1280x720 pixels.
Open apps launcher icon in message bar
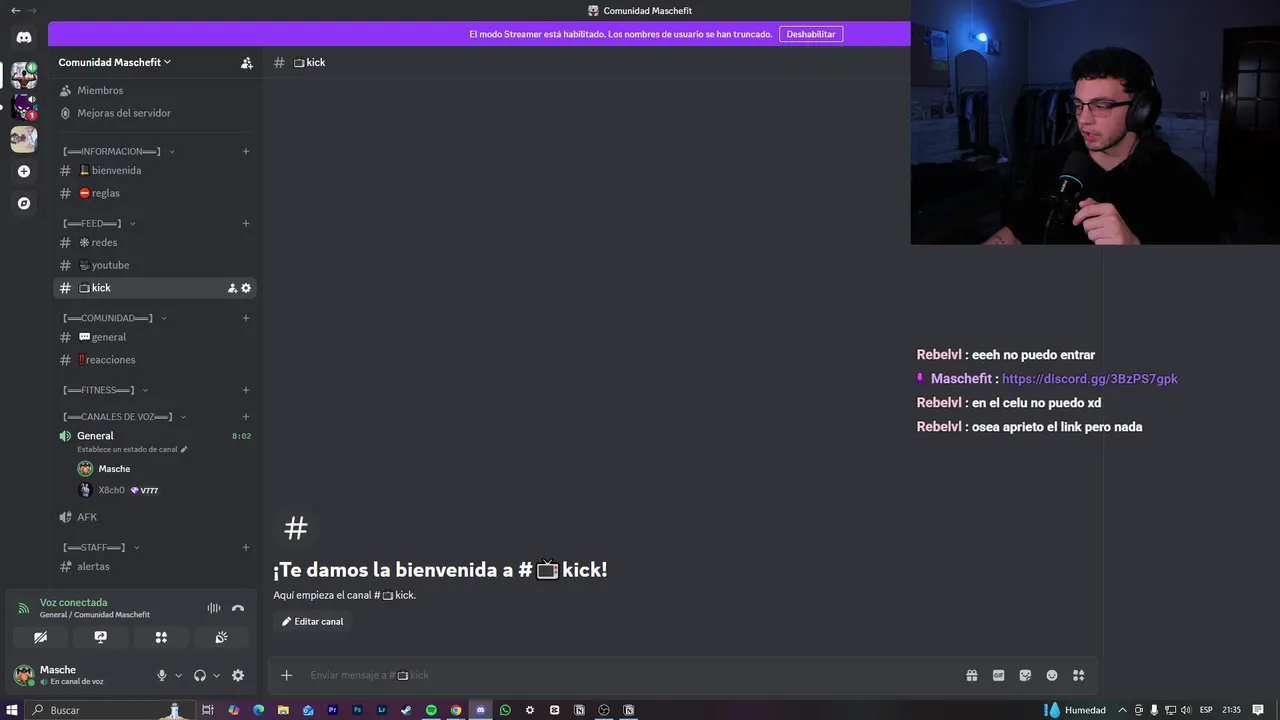click(x=1078, y=675)
